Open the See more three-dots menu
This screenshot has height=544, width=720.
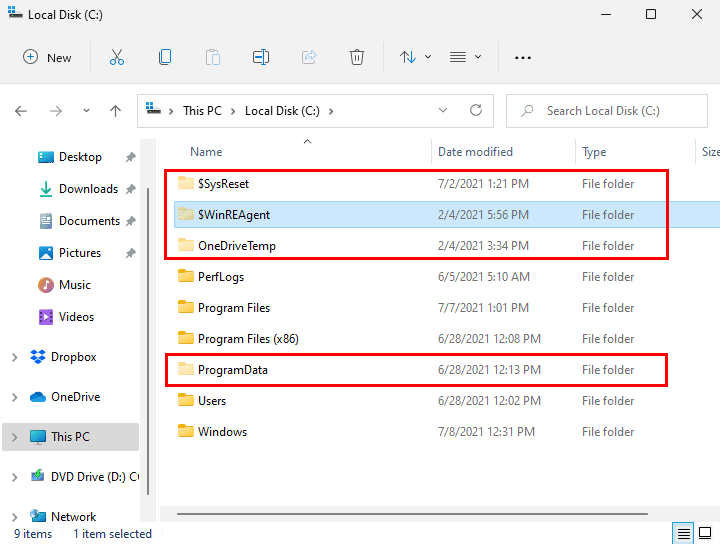pos(522,57)
